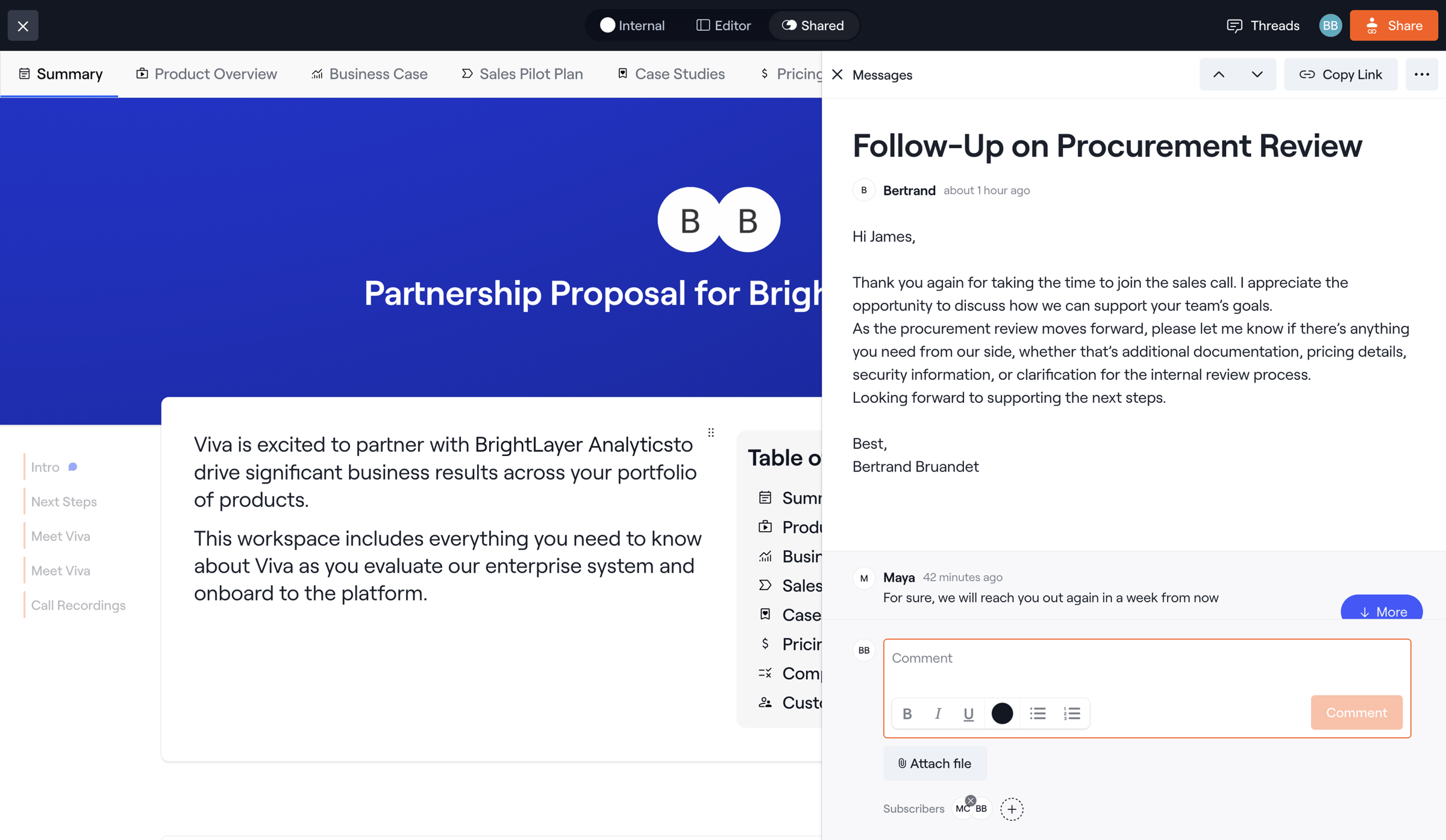Close the workspace with the top-left X button
Screen dimensions: 1446x840
point(23,25)
